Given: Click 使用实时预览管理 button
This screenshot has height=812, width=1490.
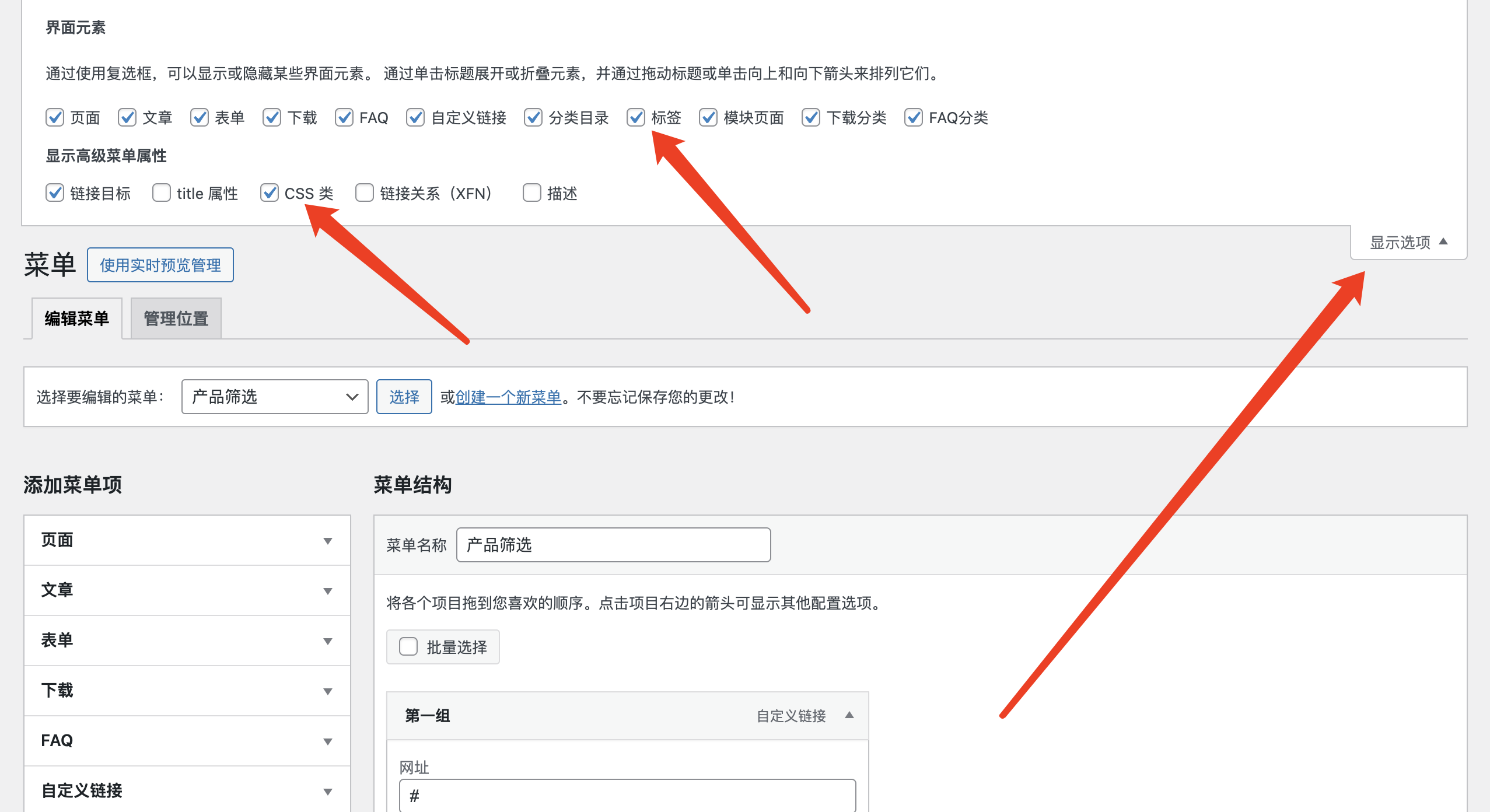Looking at the screenshot, I should pos(160,265).
